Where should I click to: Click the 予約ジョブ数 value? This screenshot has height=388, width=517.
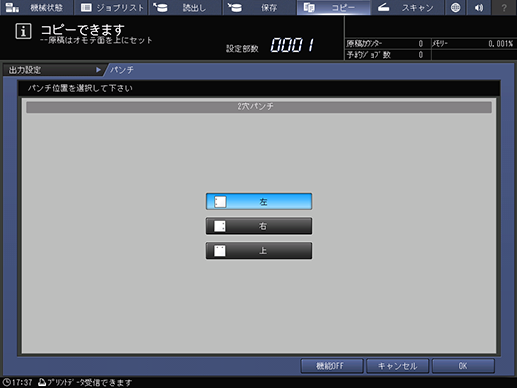pyautogui.click(x=421, y=55)
